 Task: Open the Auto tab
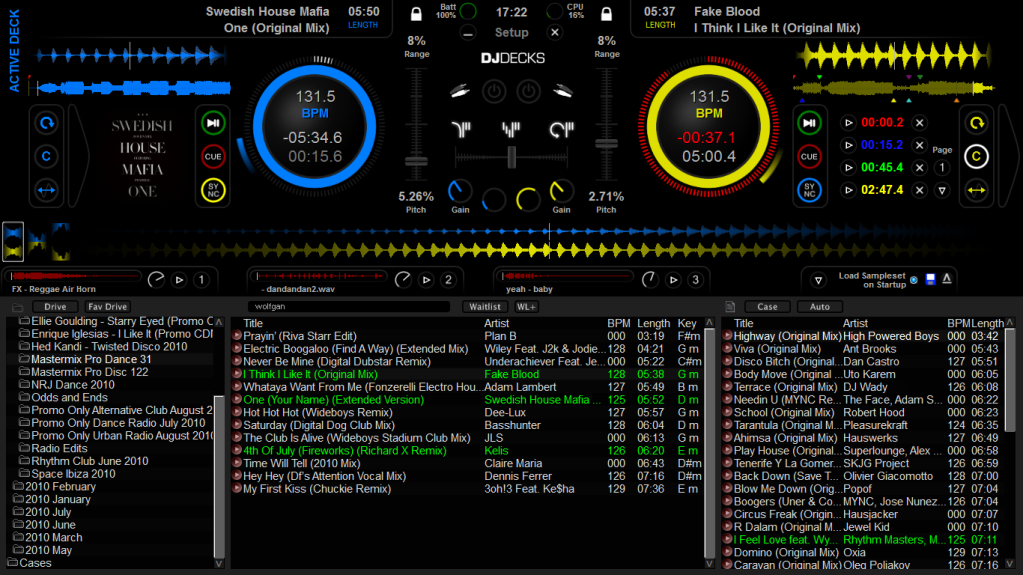coord(820,307)
